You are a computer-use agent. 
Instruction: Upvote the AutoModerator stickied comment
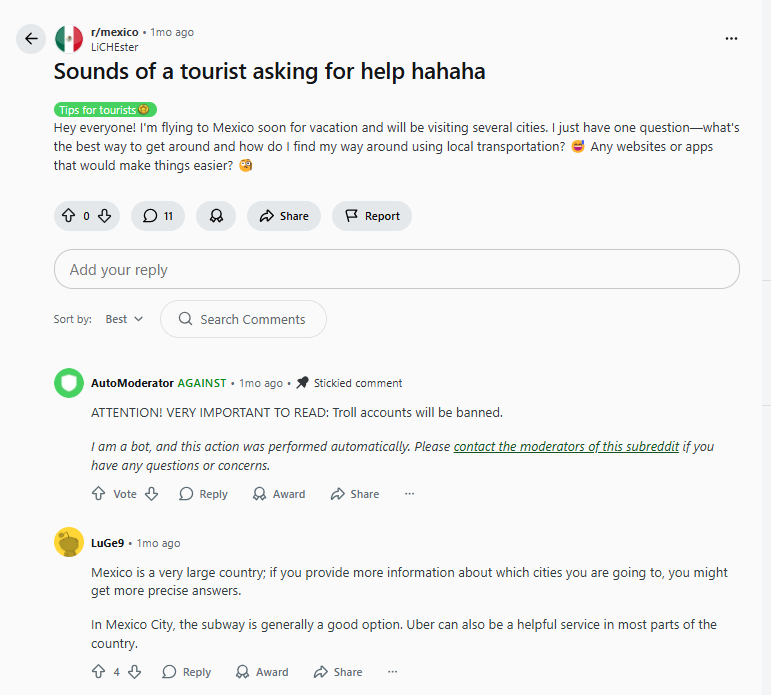tap(98, 494)
